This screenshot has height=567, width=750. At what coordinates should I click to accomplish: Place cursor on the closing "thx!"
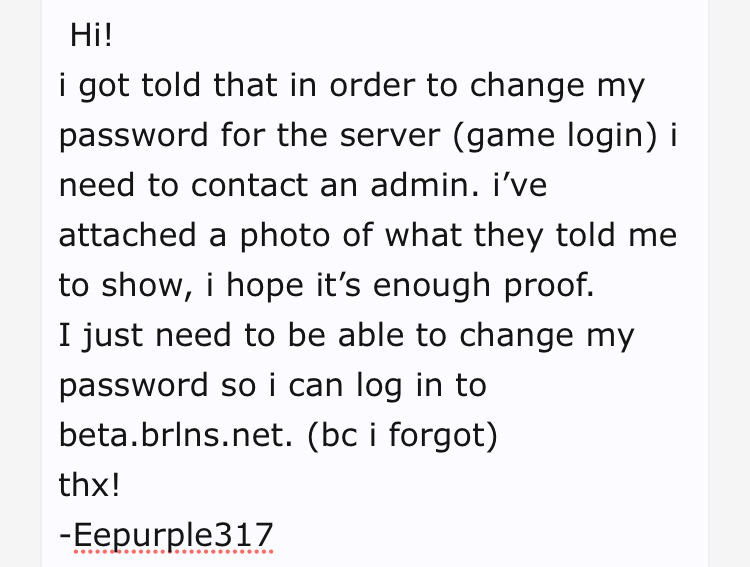click(89, 484)
